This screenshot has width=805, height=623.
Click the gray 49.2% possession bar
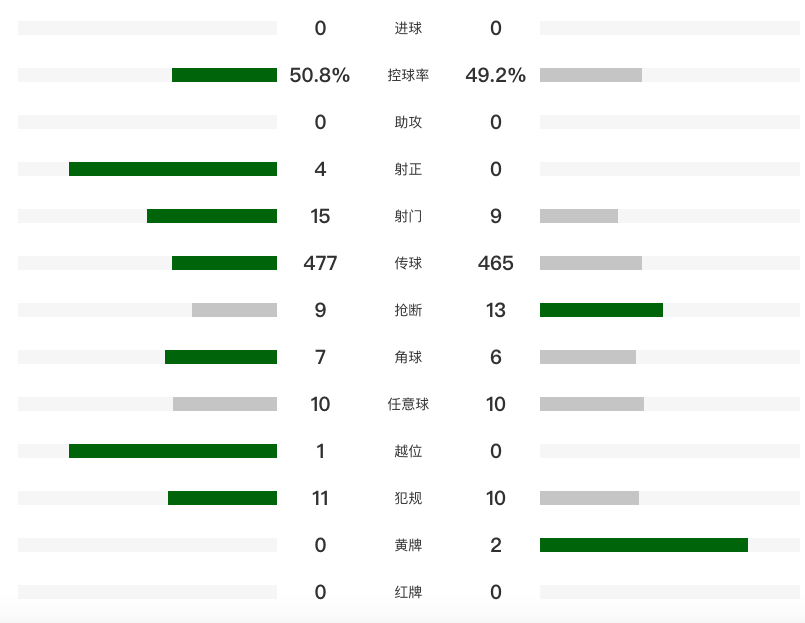(591, 75)
